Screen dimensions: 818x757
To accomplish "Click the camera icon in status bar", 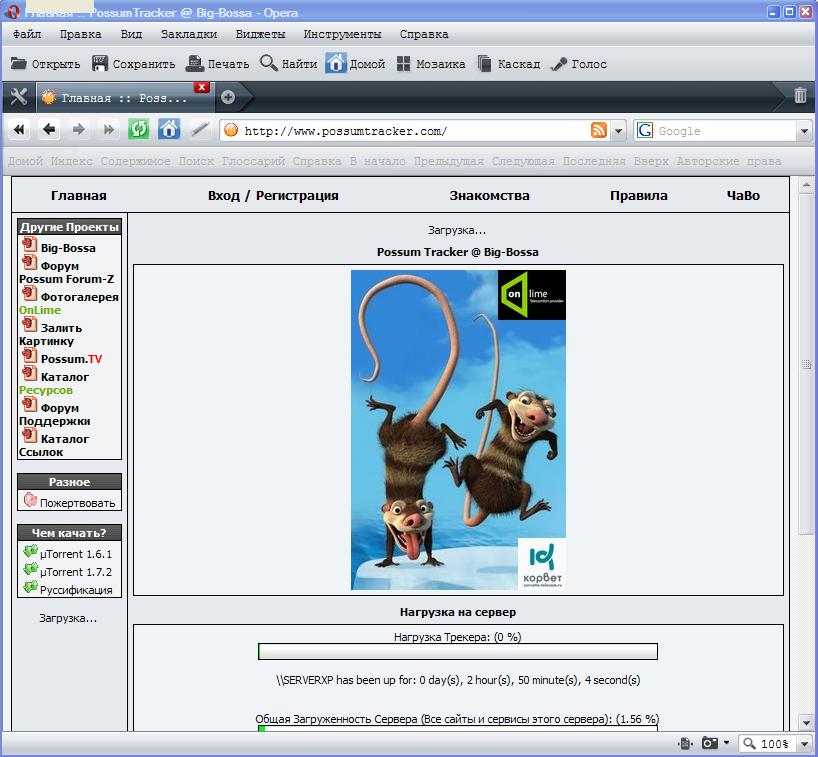I will [709, 742].
